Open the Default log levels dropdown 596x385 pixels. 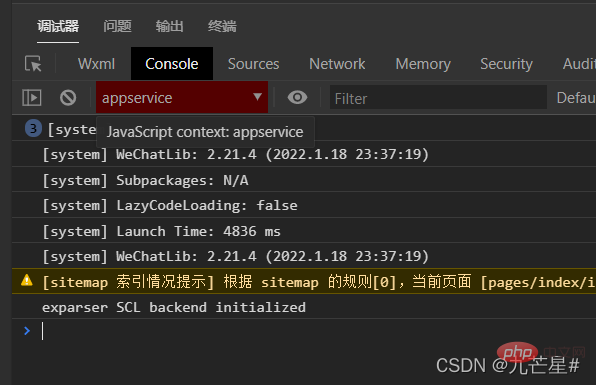point(576,98)
